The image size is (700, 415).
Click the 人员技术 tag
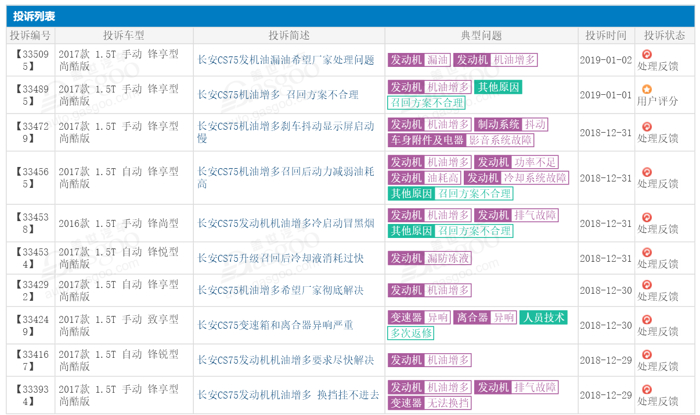tap(543, 318)
